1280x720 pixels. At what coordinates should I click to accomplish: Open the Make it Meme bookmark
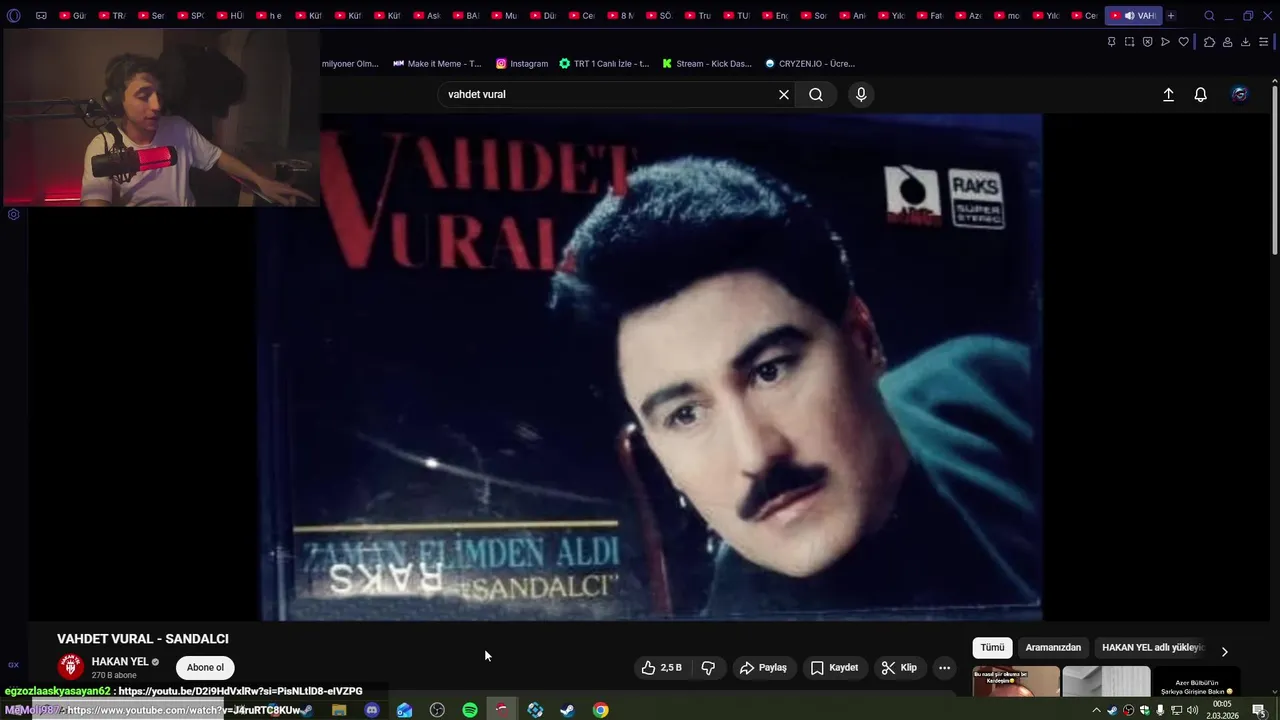click(437, 63)
